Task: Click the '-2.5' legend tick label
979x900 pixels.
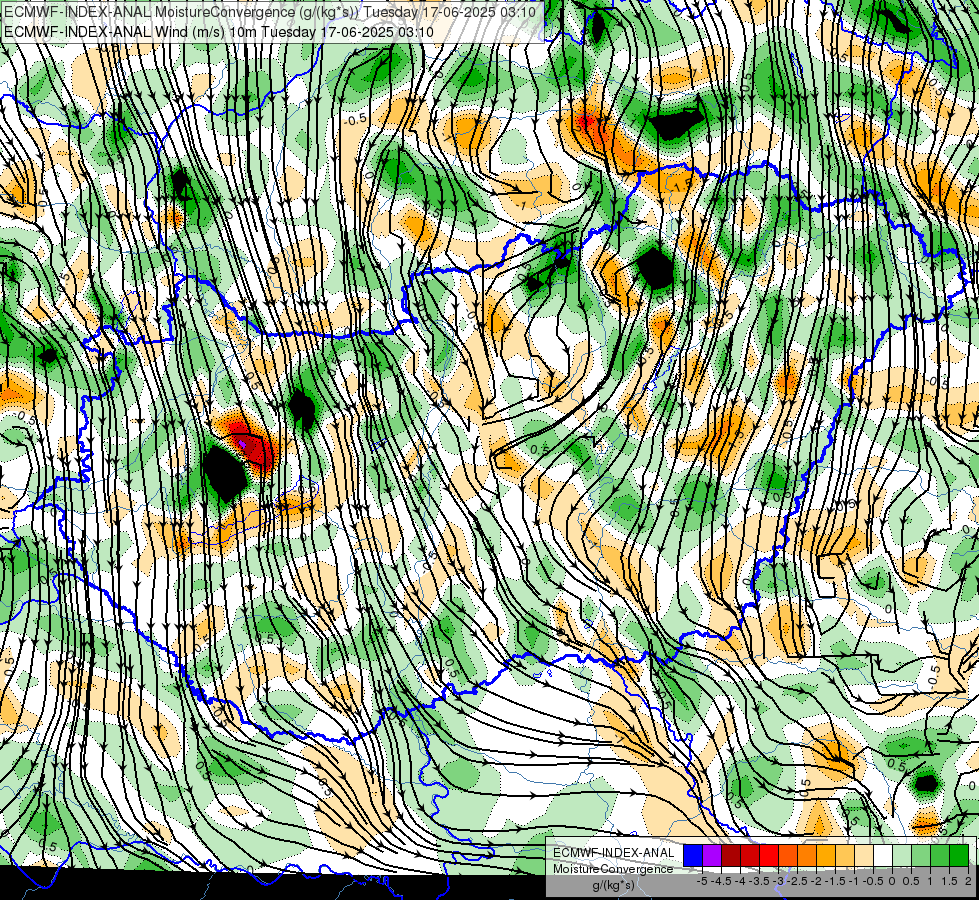Action: pyautogui.click(x=797, y=881)
